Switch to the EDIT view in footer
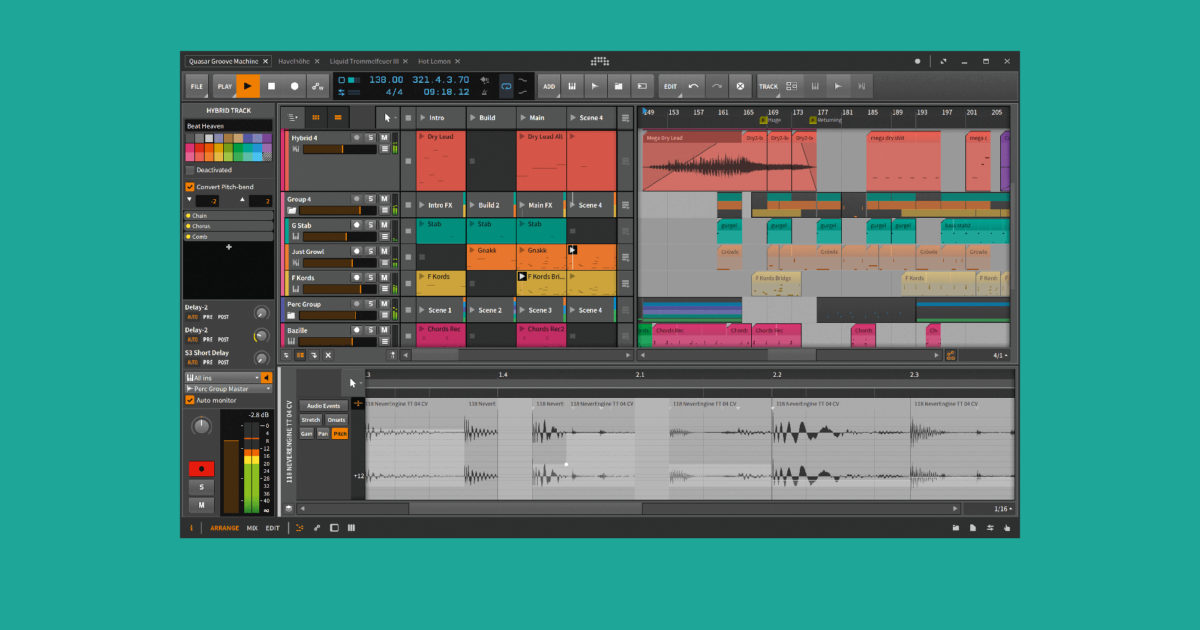This screenshot has width=1200, height=630. tap(272, 528)
